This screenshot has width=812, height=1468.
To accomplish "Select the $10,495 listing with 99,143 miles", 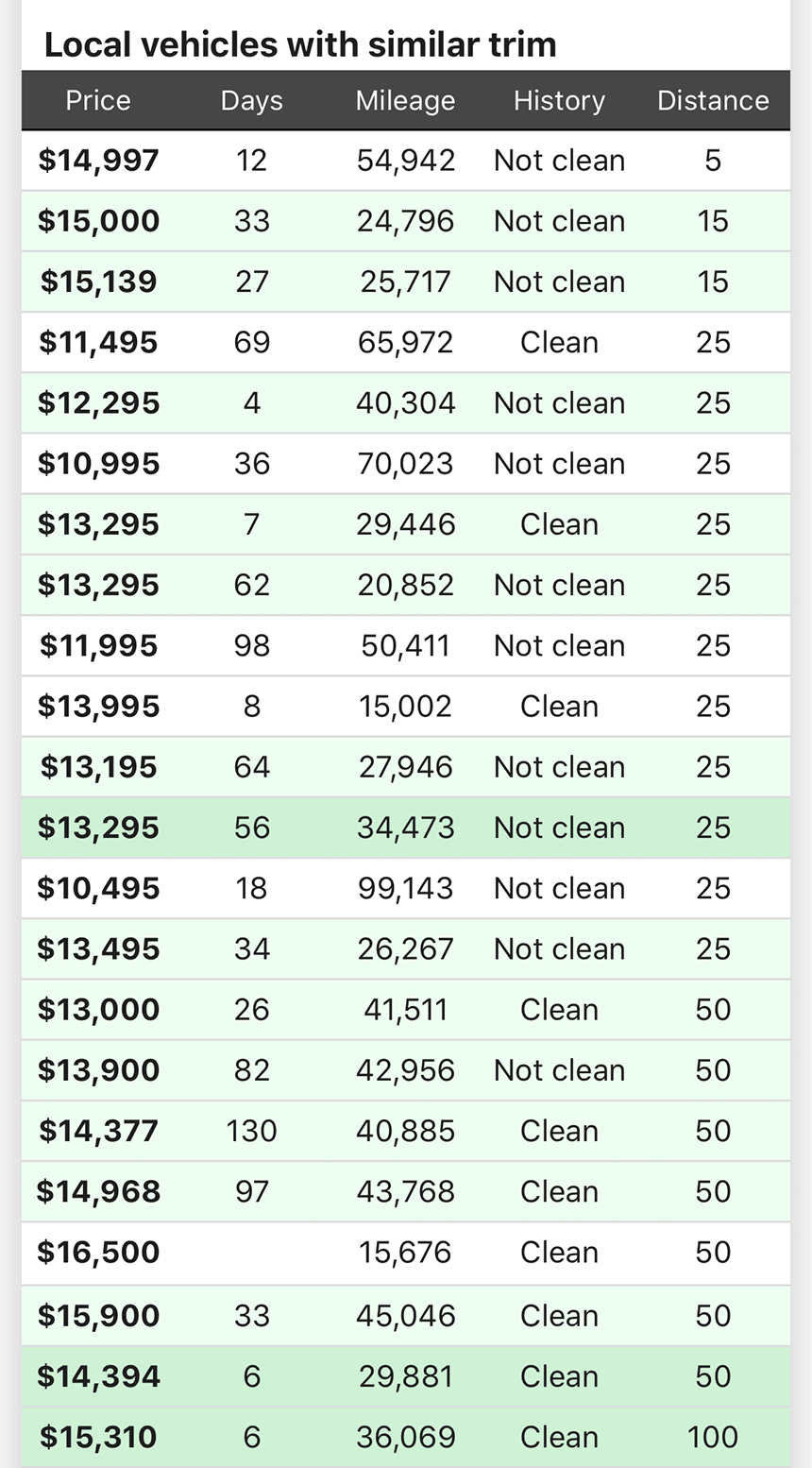I will coord(98,888).
